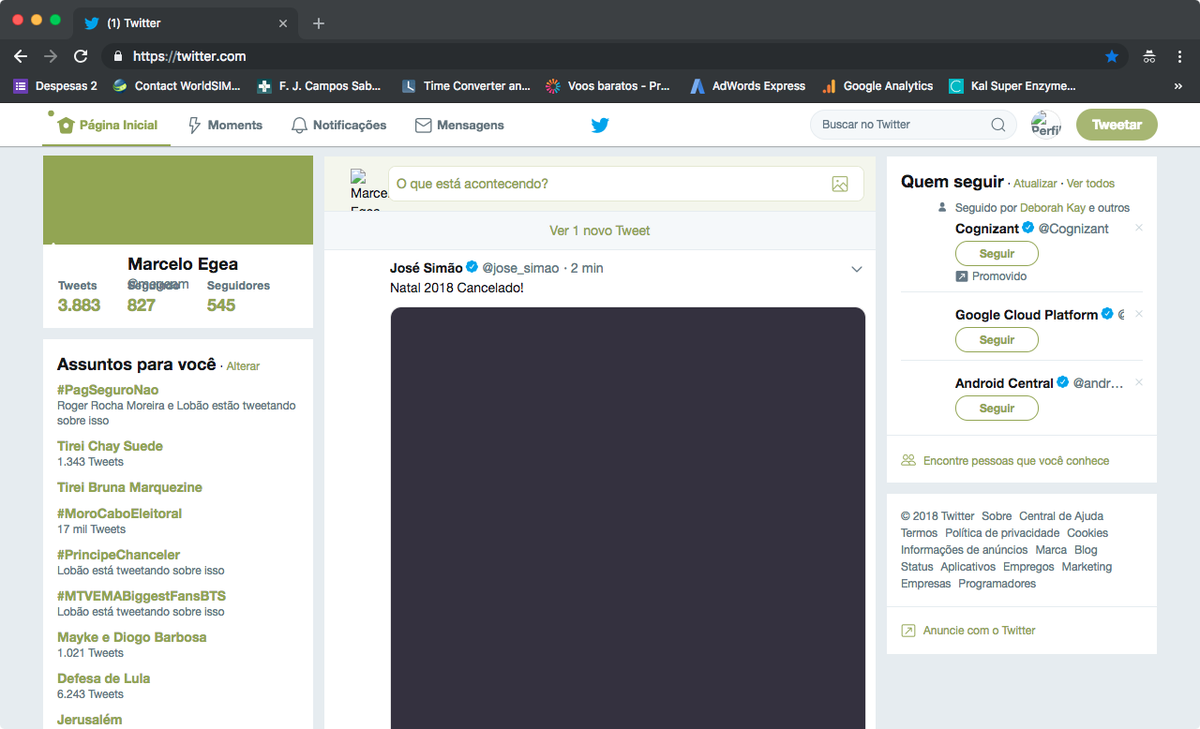Click the browser address bar URL

click(189, 57)
